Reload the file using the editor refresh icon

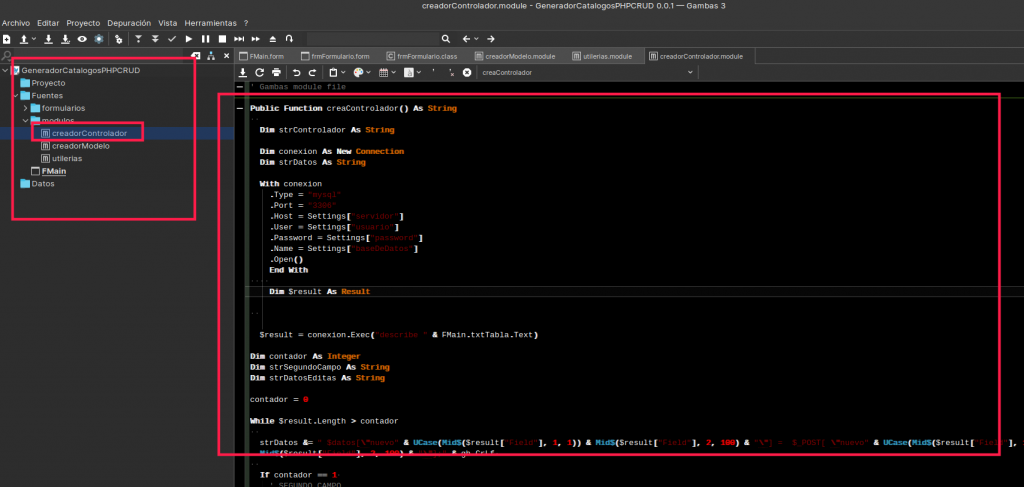pyautogui.click(x=259, y=73)
